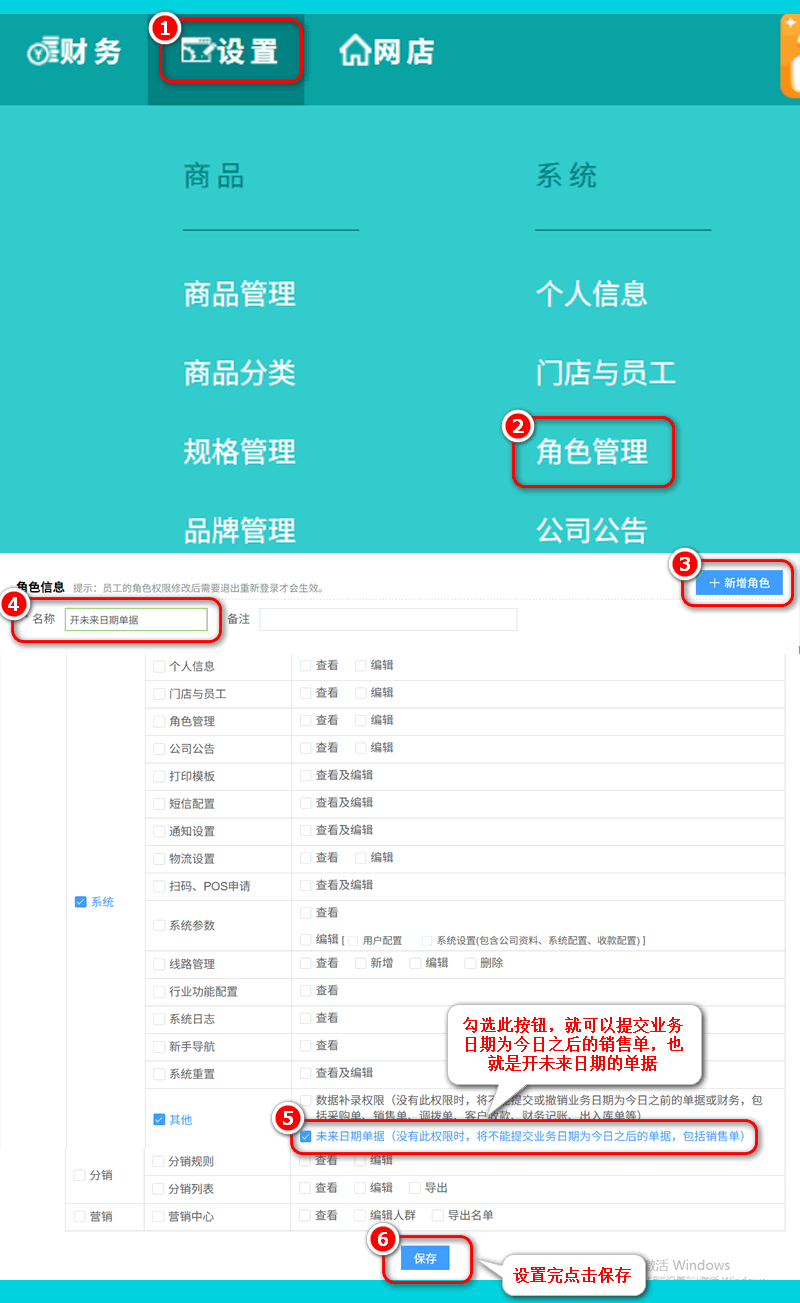Open 商品管理 from the 商品 column

(x=240, y=294)
